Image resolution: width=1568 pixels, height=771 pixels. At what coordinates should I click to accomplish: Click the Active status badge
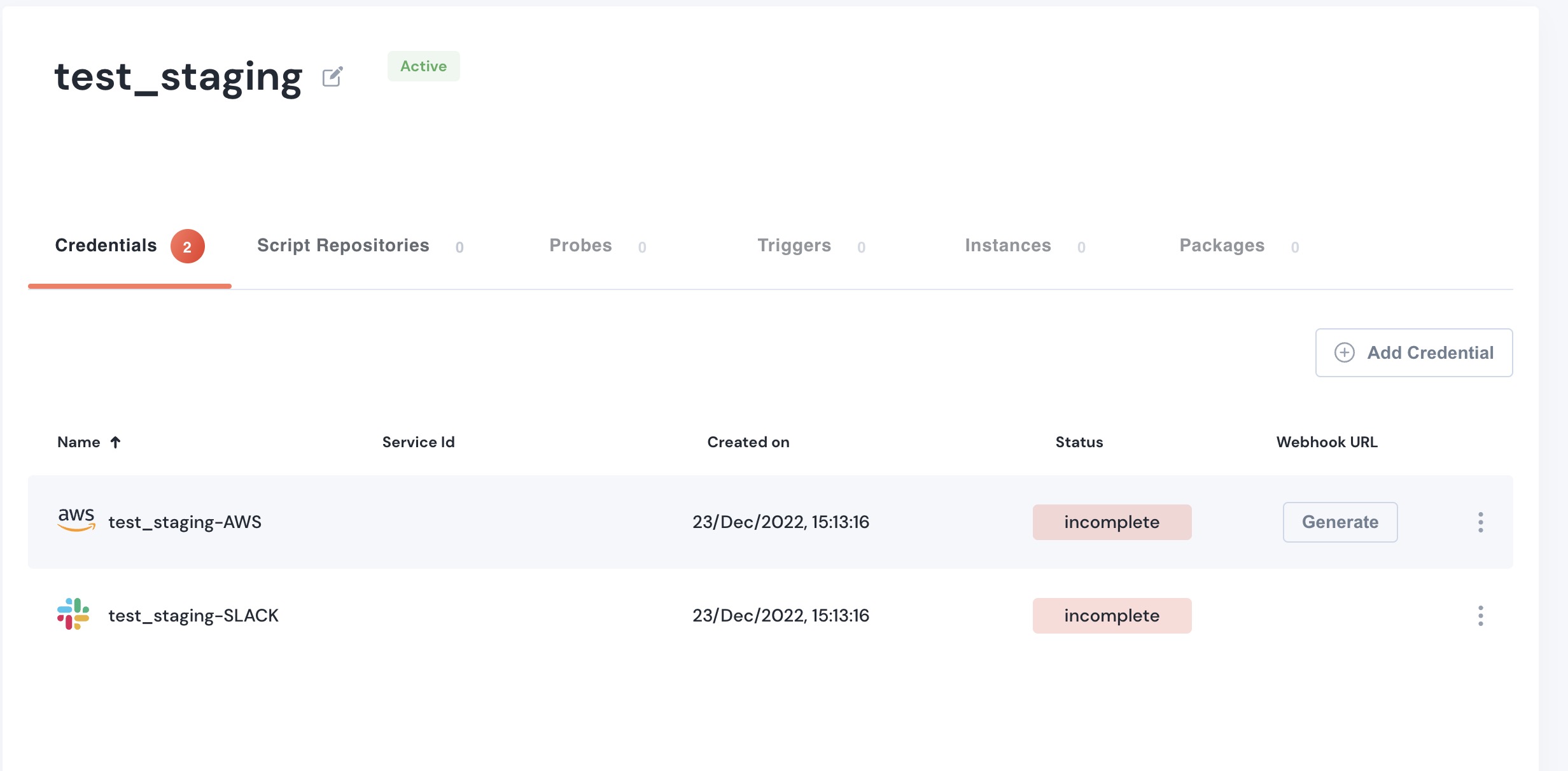423,66
